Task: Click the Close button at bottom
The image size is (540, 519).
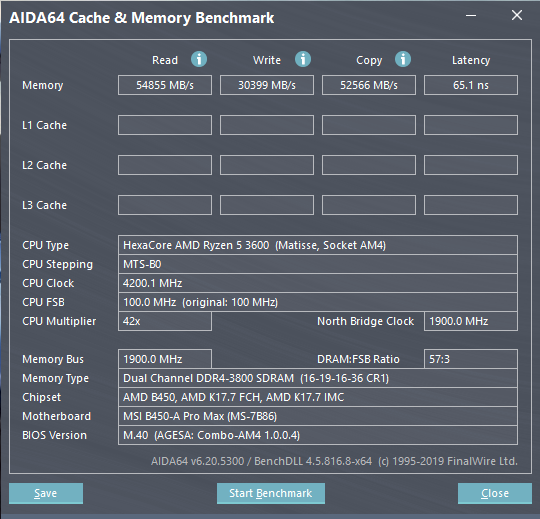Action: pos(495,493)
